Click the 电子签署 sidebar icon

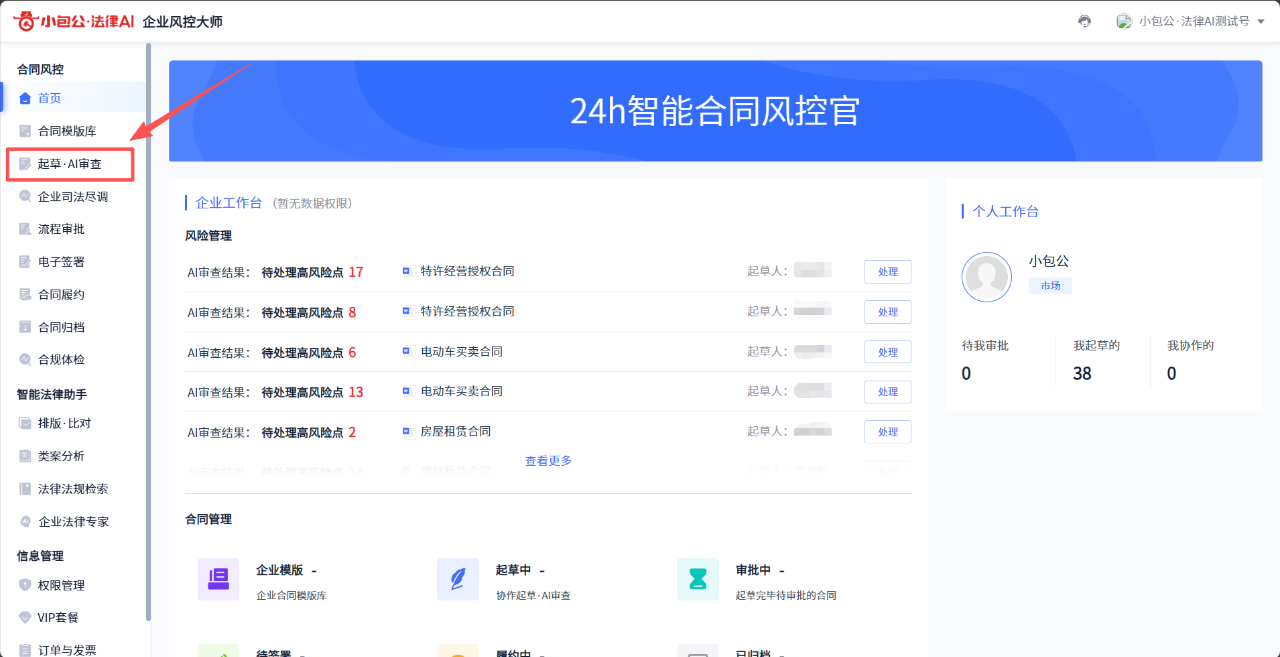(25, 262)
